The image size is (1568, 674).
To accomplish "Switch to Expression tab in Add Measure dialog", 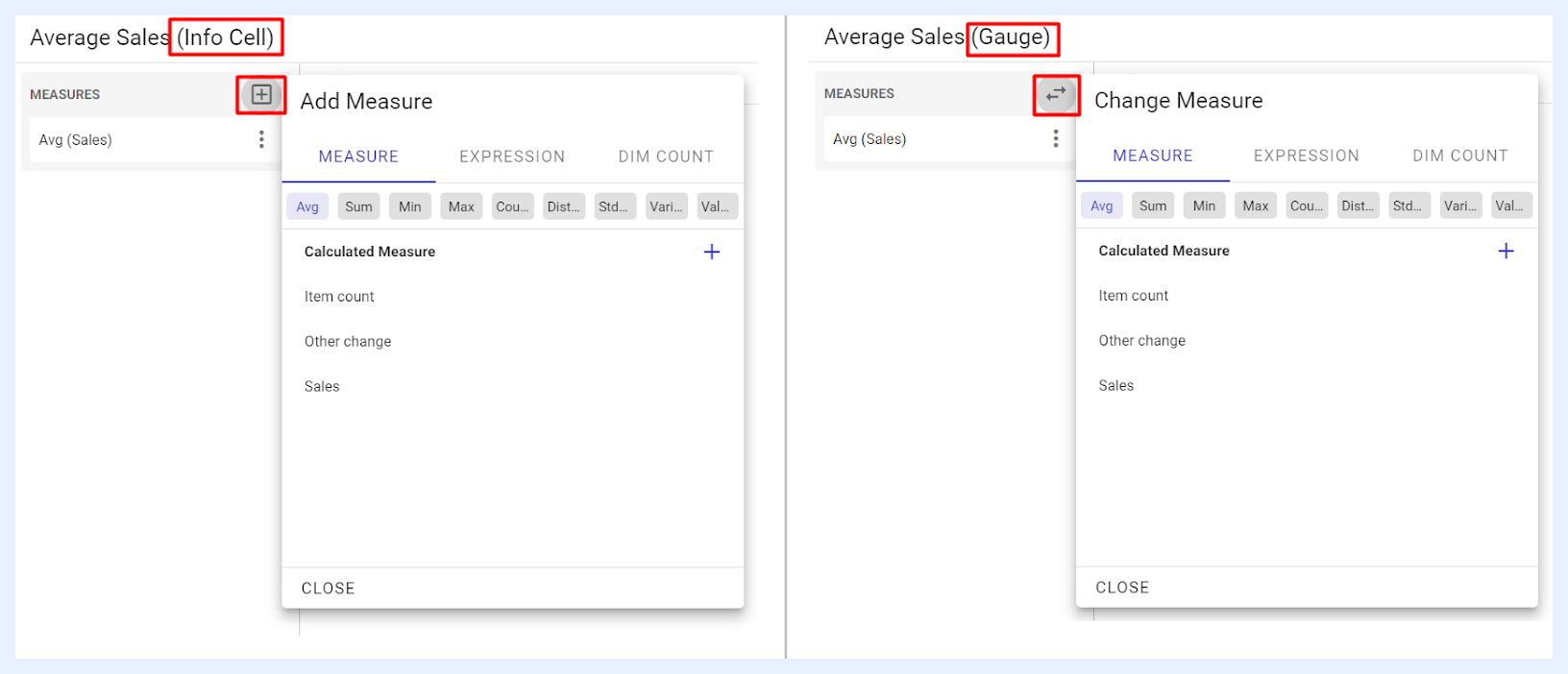I will pyautogui.click(x=512, y=156).
